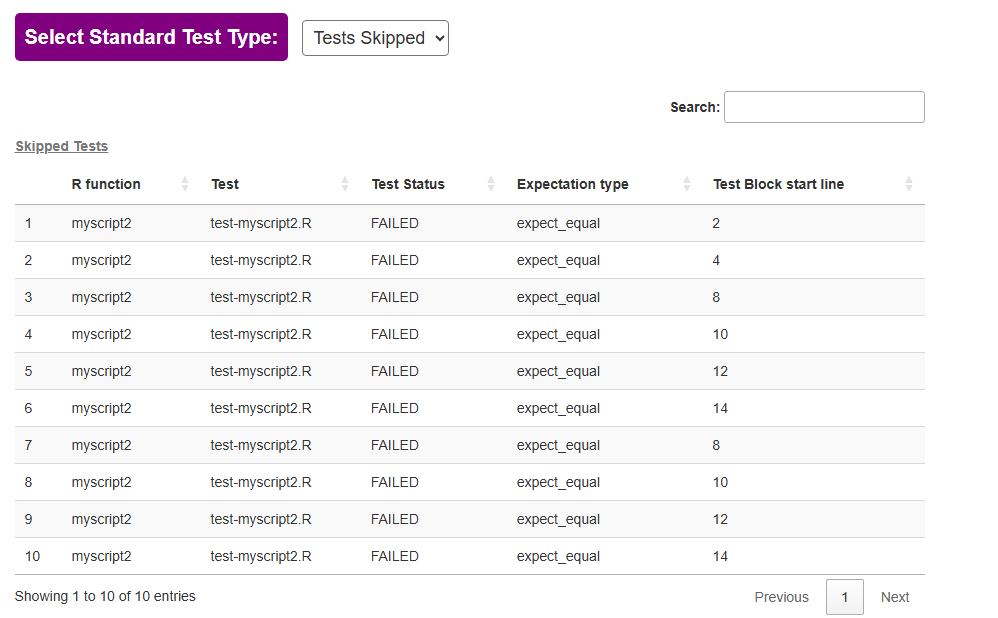
Task: Click test-myscript2.R in row 5
Action: pos(261,371)
